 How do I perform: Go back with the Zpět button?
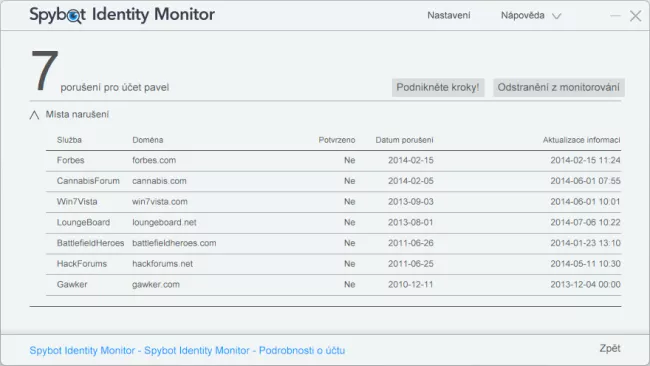pos(610,349)
